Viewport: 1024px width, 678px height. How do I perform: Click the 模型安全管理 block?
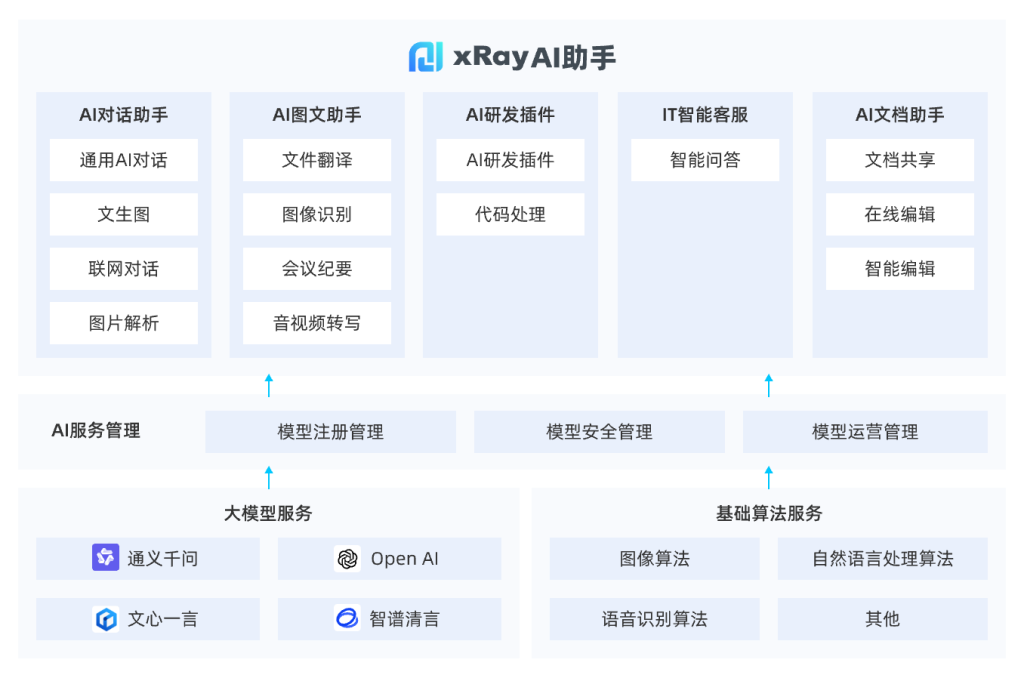pyautogui.click(x=599, y=432)
